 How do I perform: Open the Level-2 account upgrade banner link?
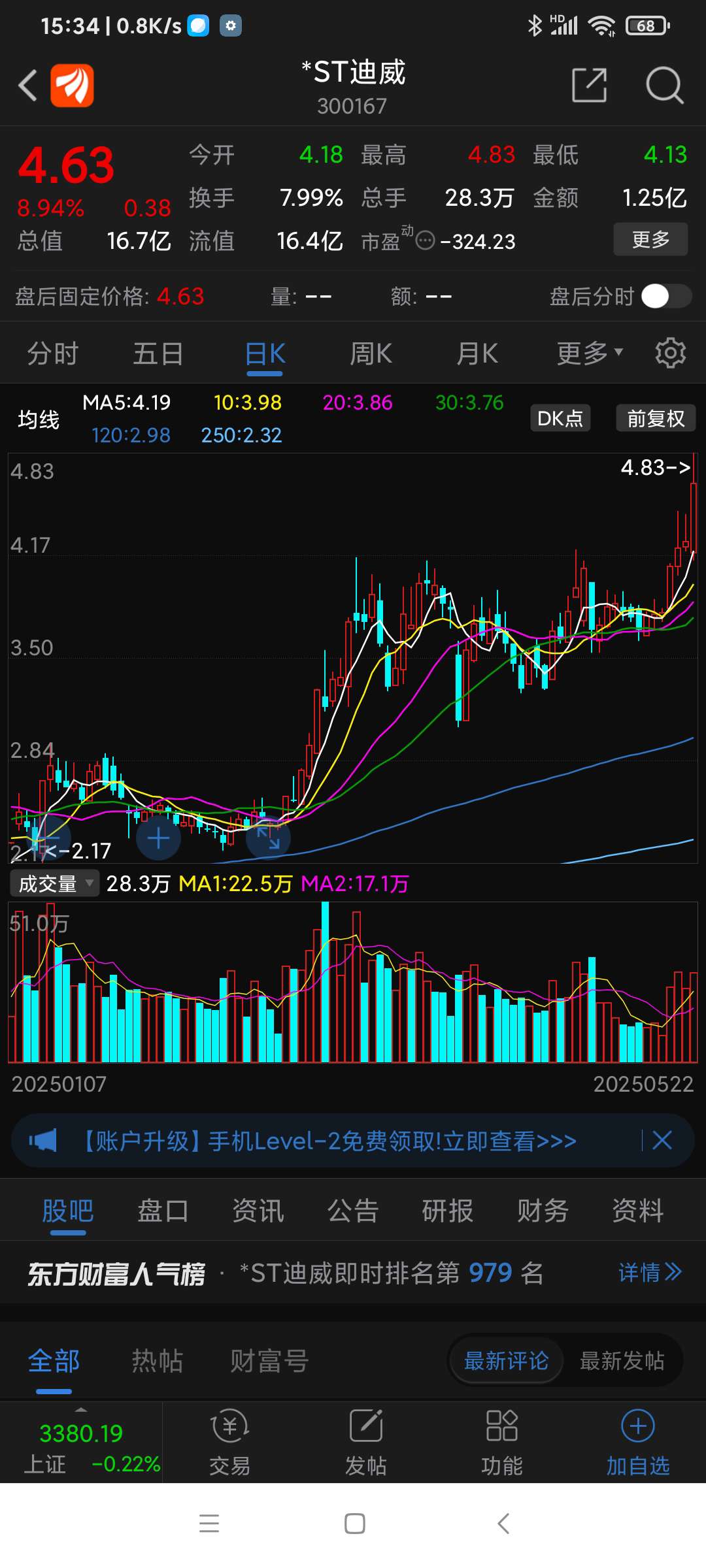click(x=327, y=1141)
